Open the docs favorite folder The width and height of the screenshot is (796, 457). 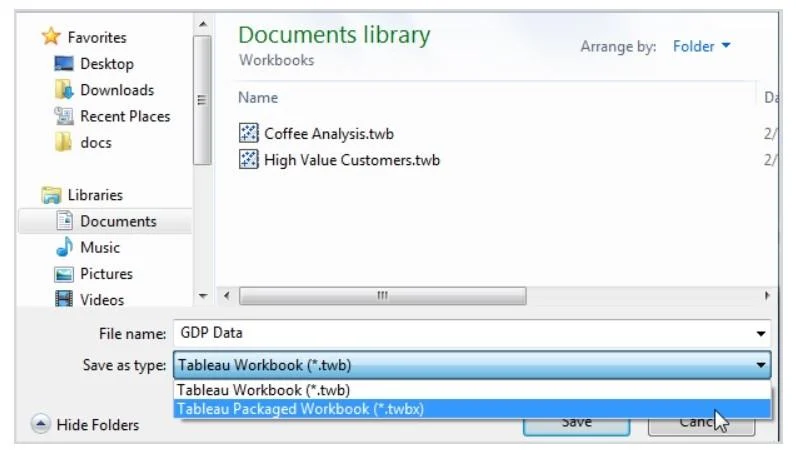coord(96,143)
